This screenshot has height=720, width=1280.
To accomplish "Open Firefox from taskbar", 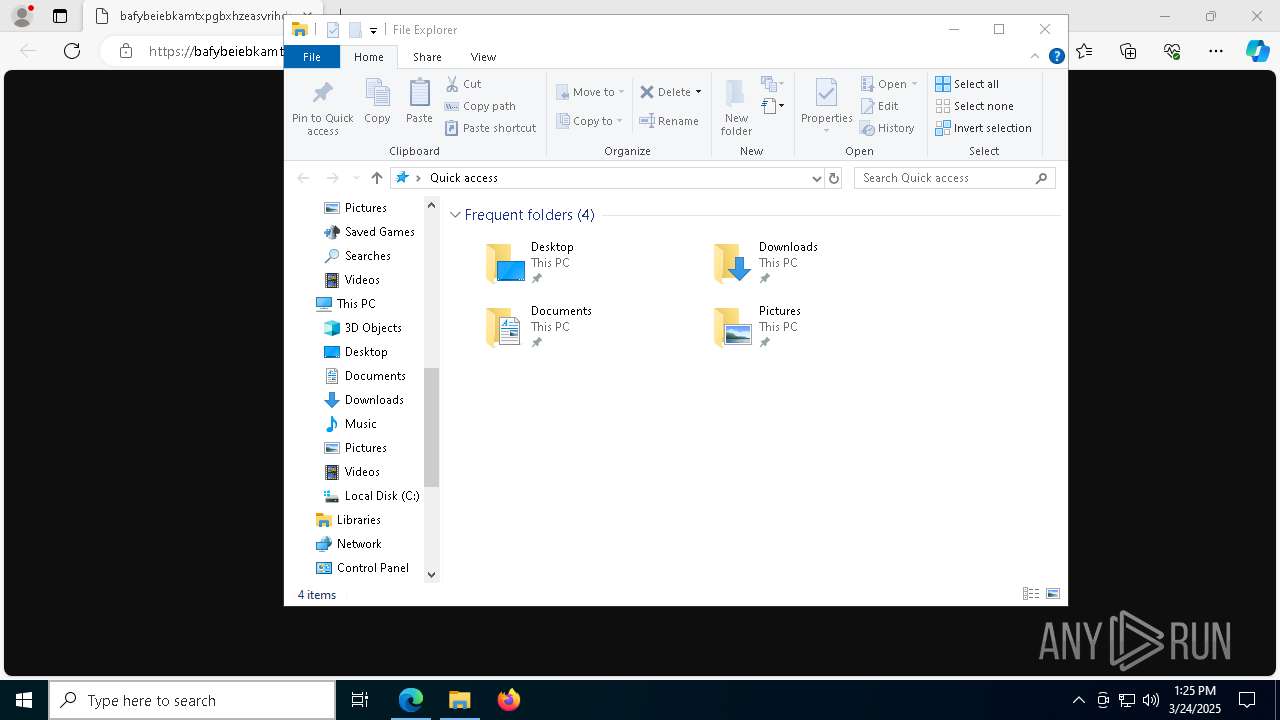I will point(509,700).
